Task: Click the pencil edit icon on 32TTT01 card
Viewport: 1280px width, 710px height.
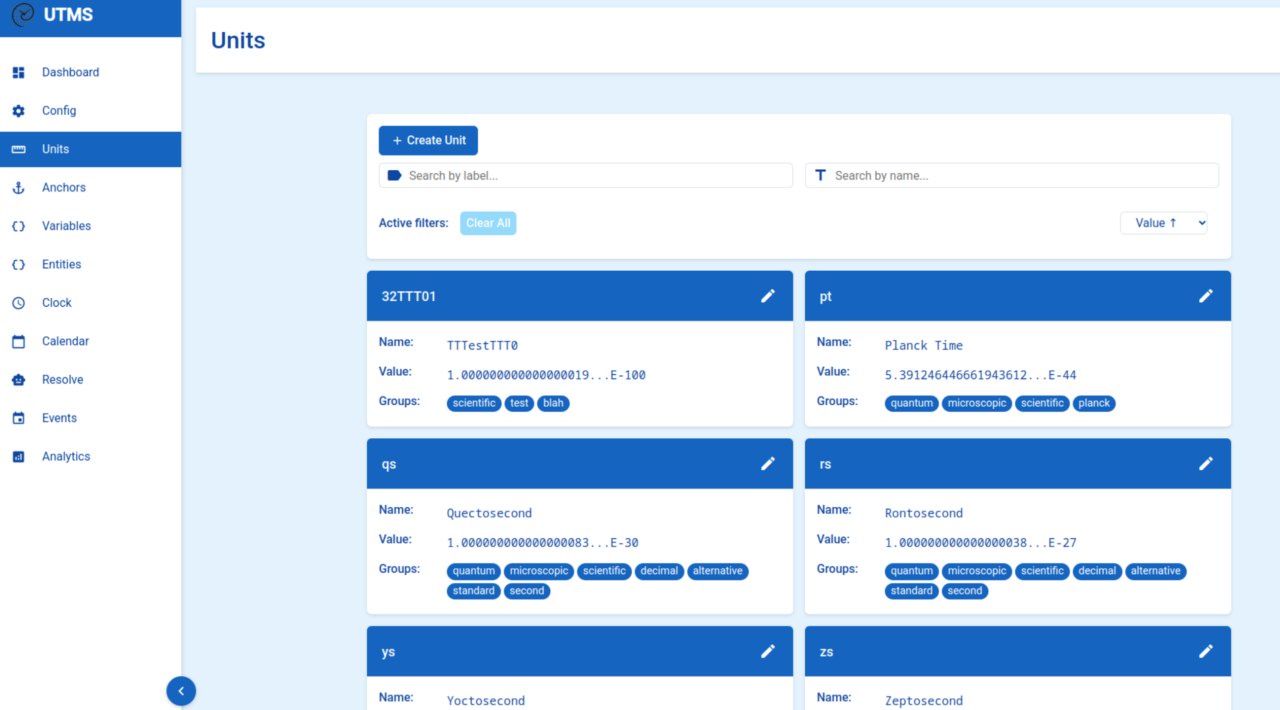Action: pyautogui.click(x=768, y=296)
